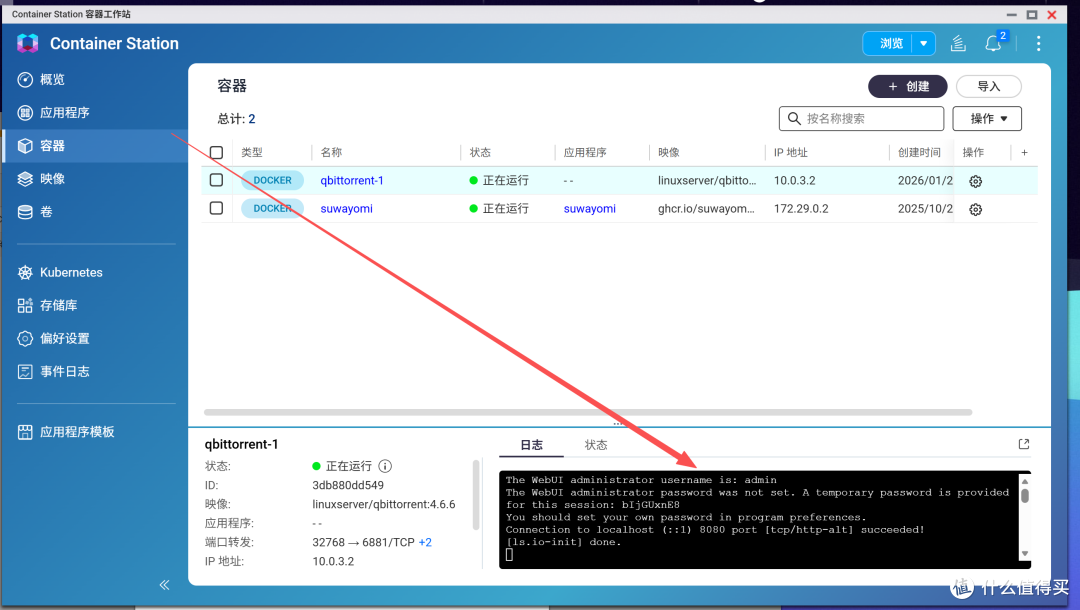Image resolution: width=1080 pixels, height=610 pixels.
Task: Open the three-dot more menu
Action: (1038, 43)
